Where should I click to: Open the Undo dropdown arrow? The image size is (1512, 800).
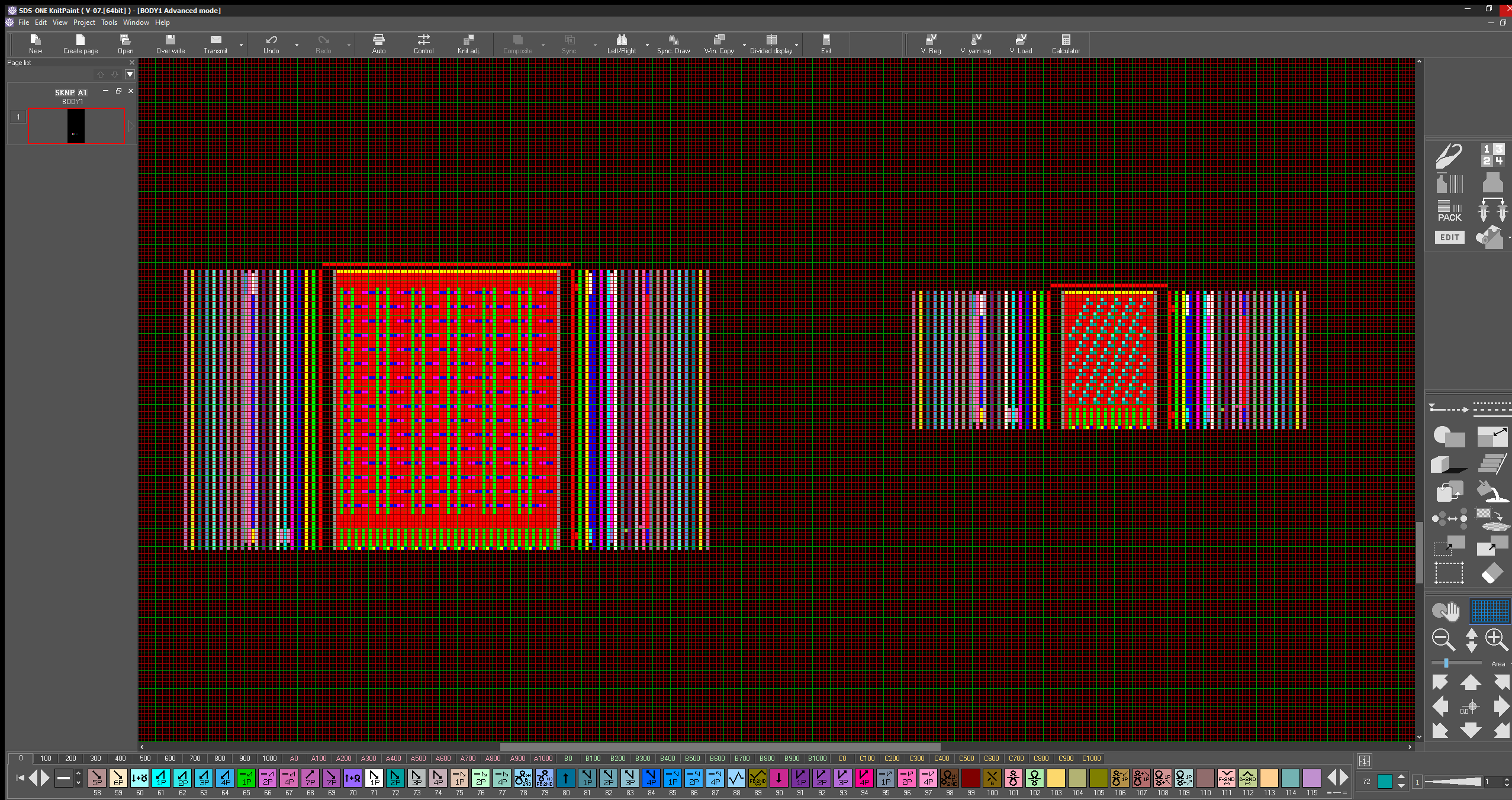(297, 45)
